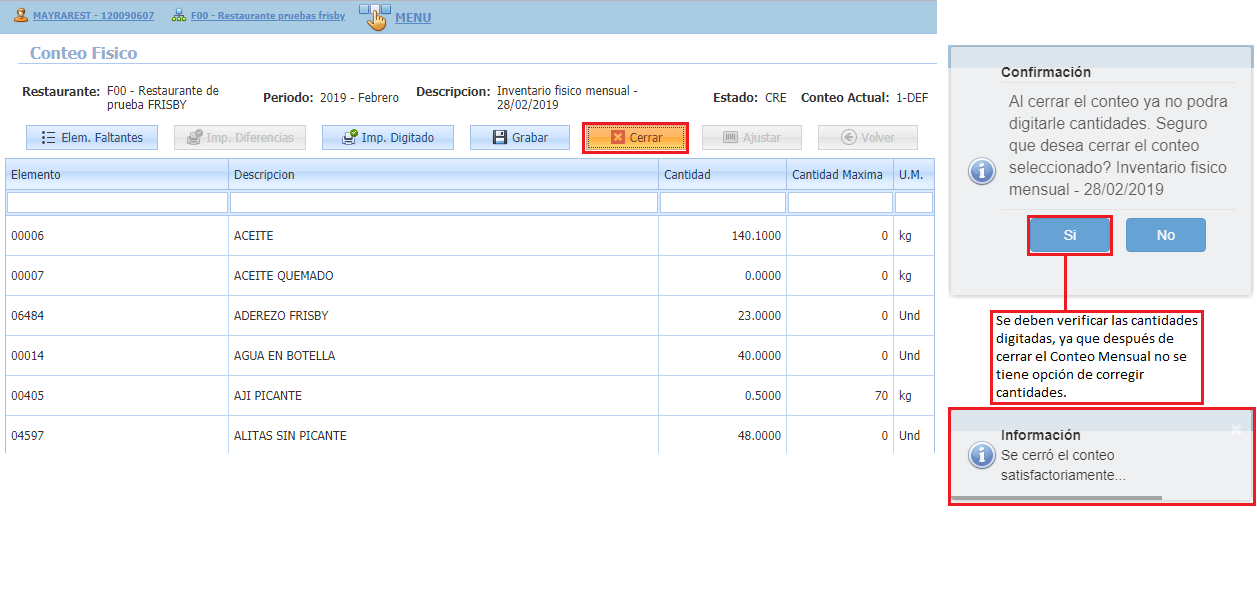Click maximum quantity 70 for AJI PICANTE
1257x589 pixels.
840,396
